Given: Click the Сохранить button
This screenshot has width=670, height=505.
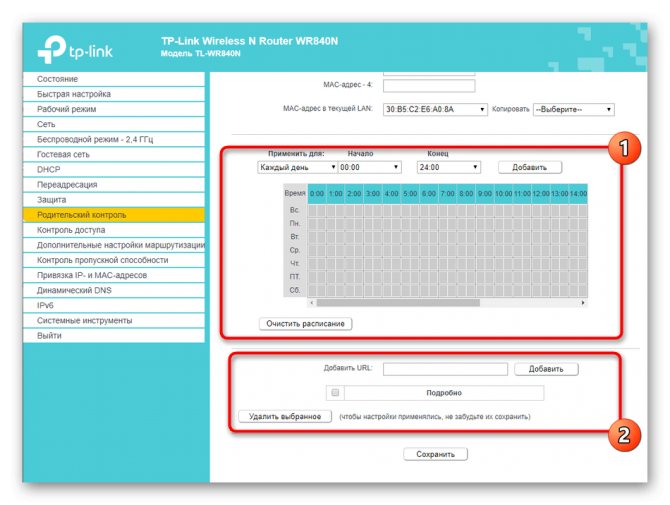Looking at the screenshot, I should pyautogui.click(x=435, y=454).
